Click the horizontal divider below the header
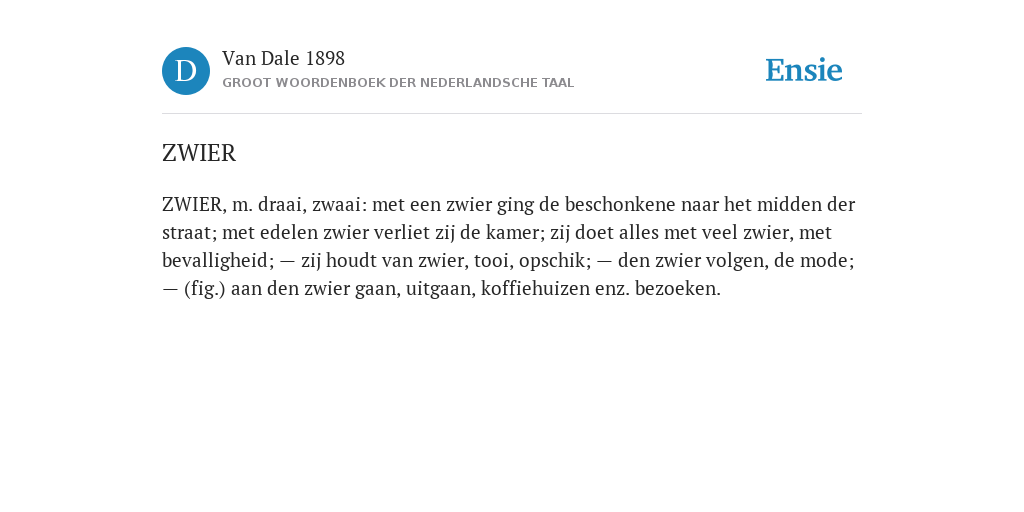The height and width of the screenshot is (512, 1024). point(512,114)
